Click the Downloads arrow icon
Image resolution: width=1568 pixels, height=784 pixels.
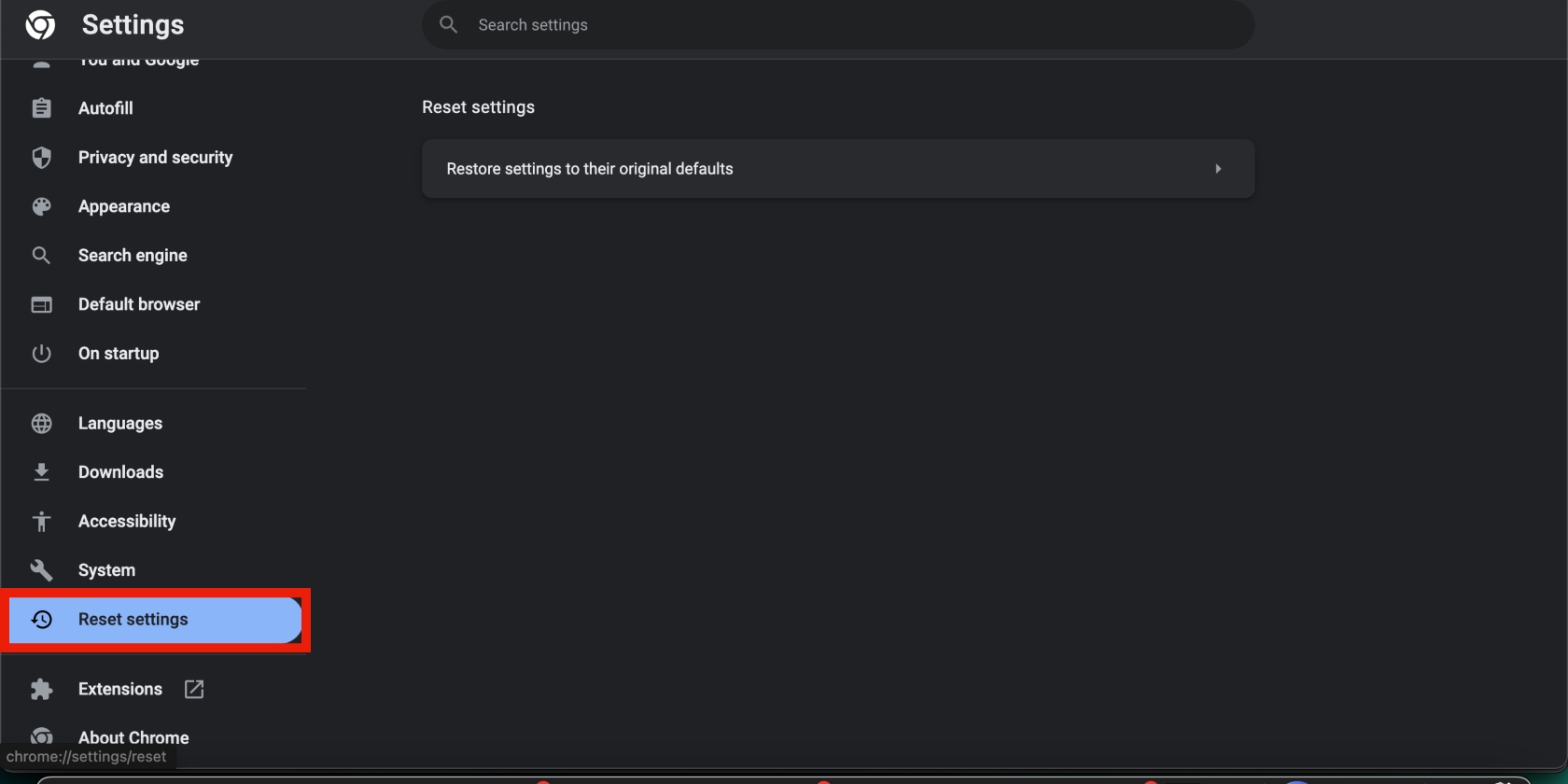42,471
